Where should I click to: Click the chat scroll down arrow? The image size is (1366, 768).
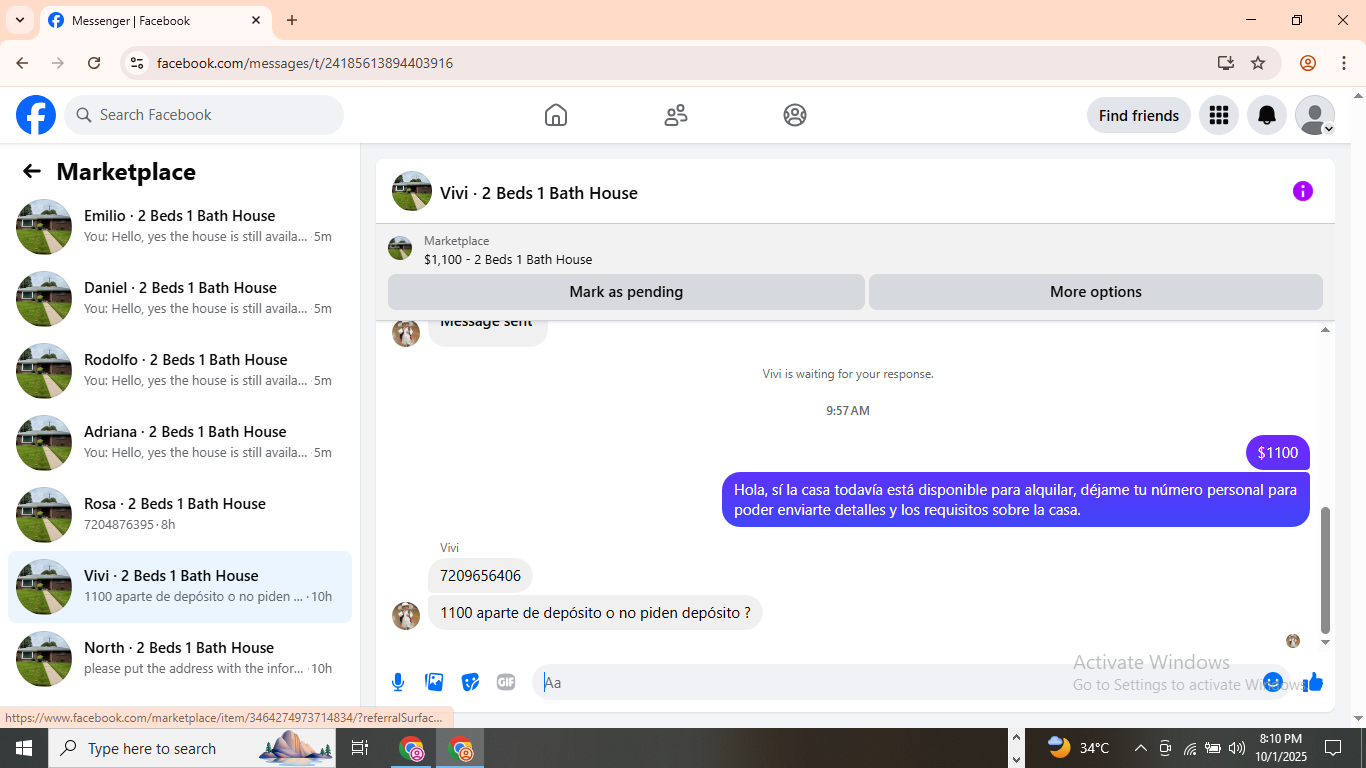click(1326, 642)
